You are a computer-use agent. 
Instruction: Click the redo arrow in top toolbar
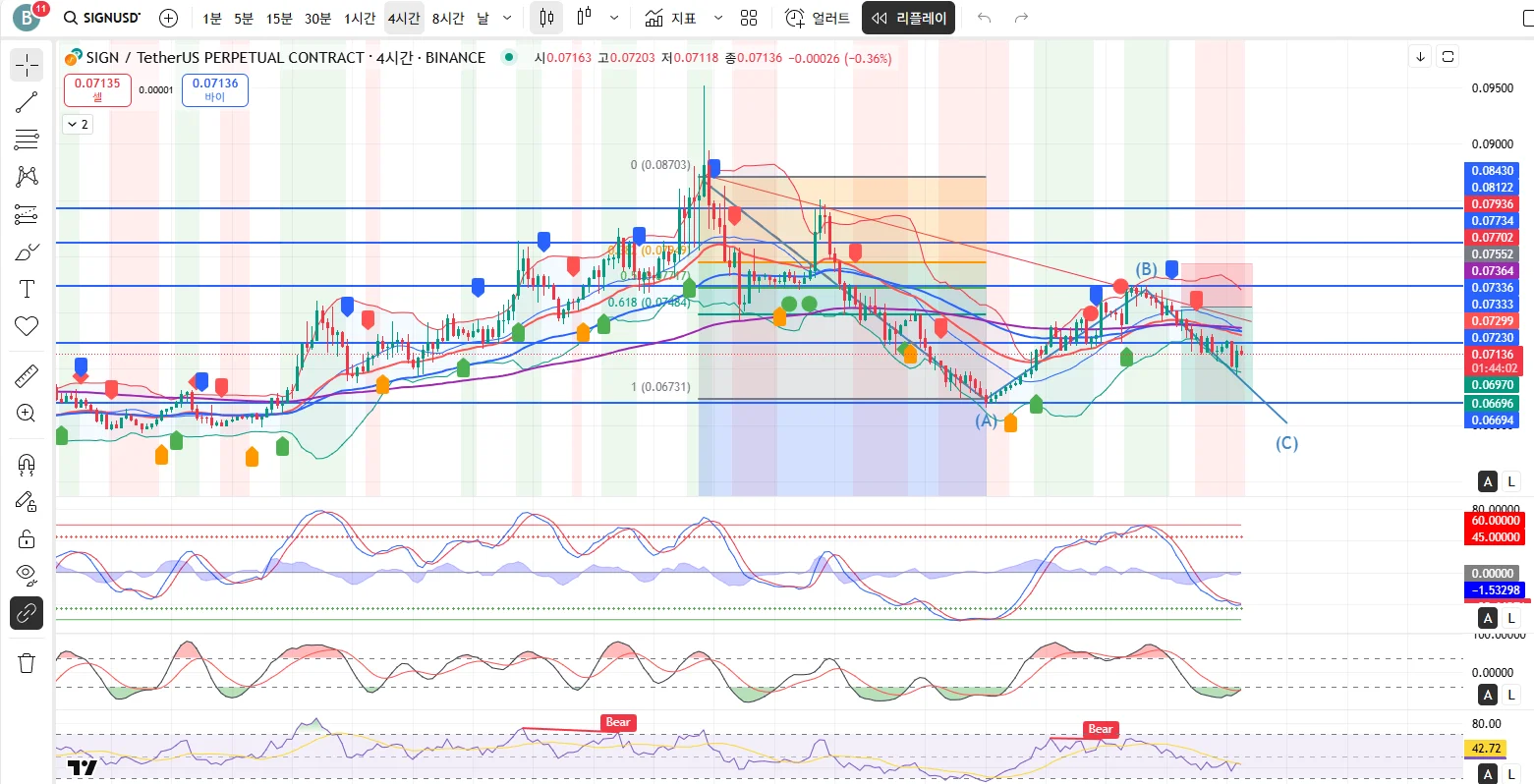pos(1021,18)
